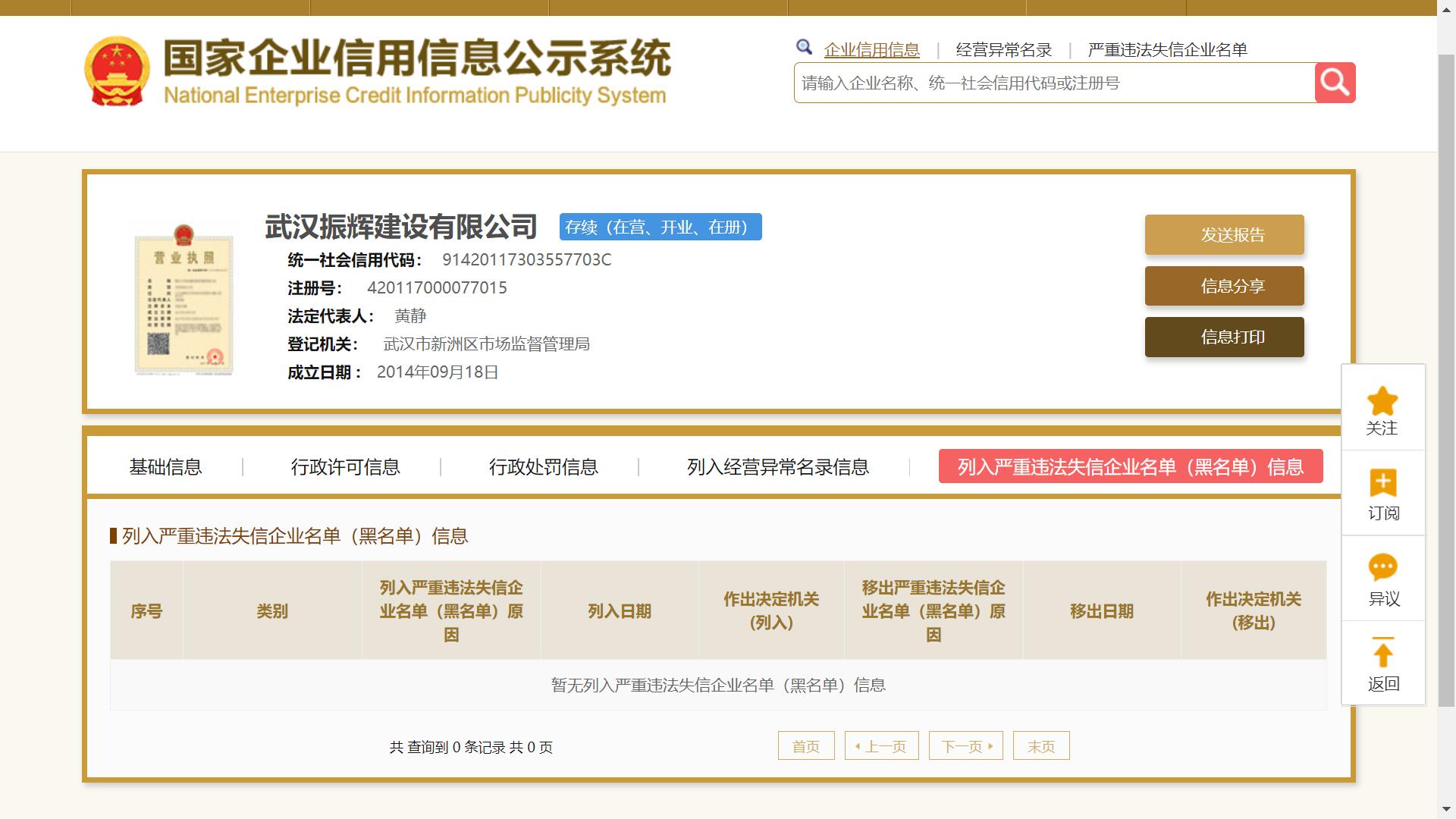The width and height of the screenshot is (1456, 819).
Task: Open the 列入经营异常名录信息 tab
Action: pos(777,467)
